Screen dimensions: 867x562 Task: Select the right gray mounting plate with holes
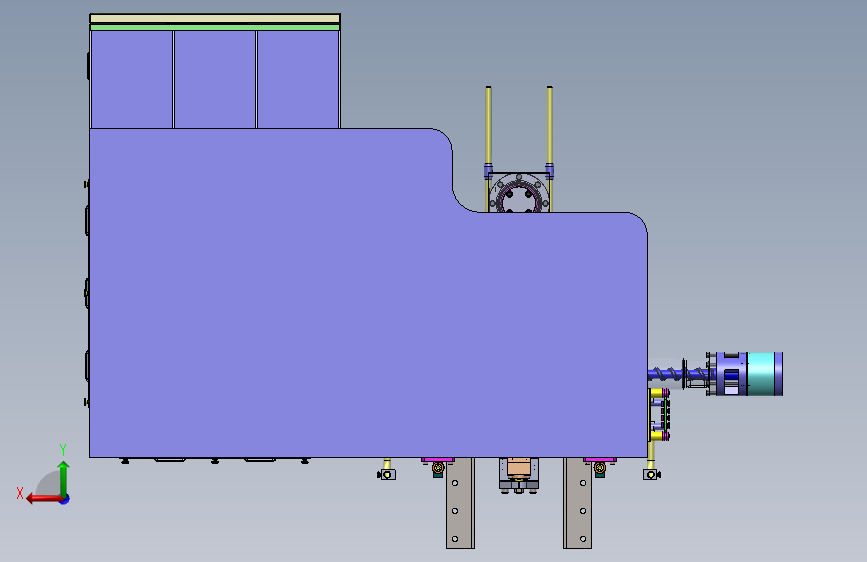point(577,503)
